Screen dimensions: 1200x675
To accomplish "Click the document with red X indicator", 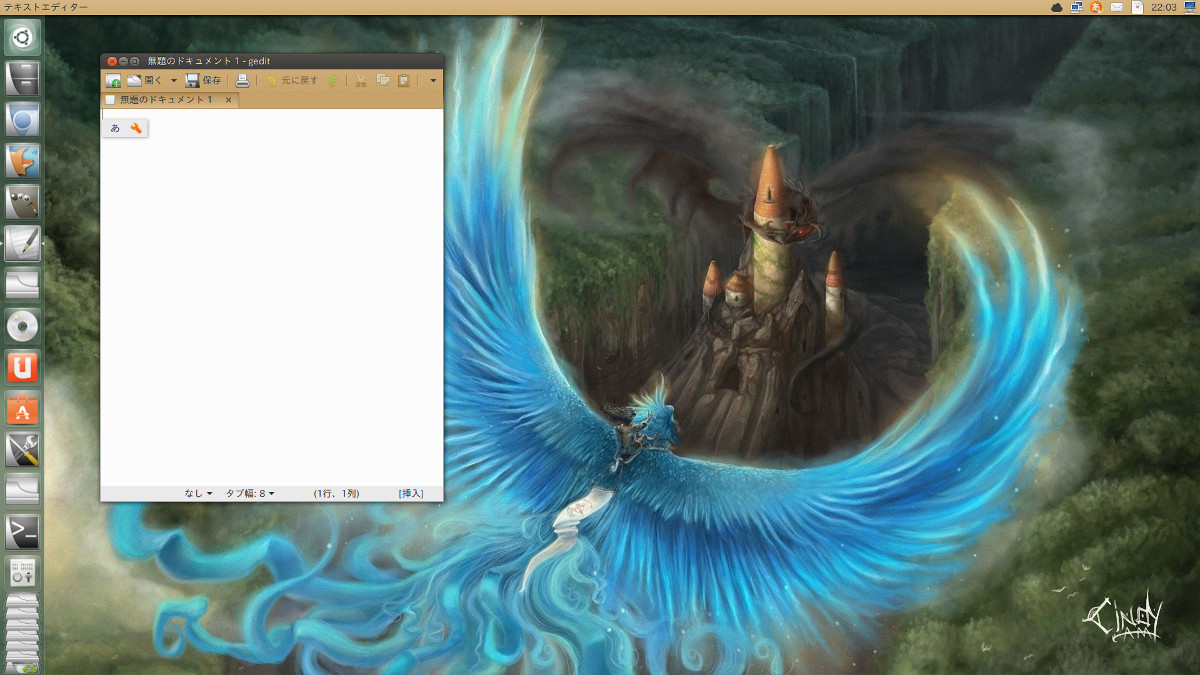I will coord(1137,7).
